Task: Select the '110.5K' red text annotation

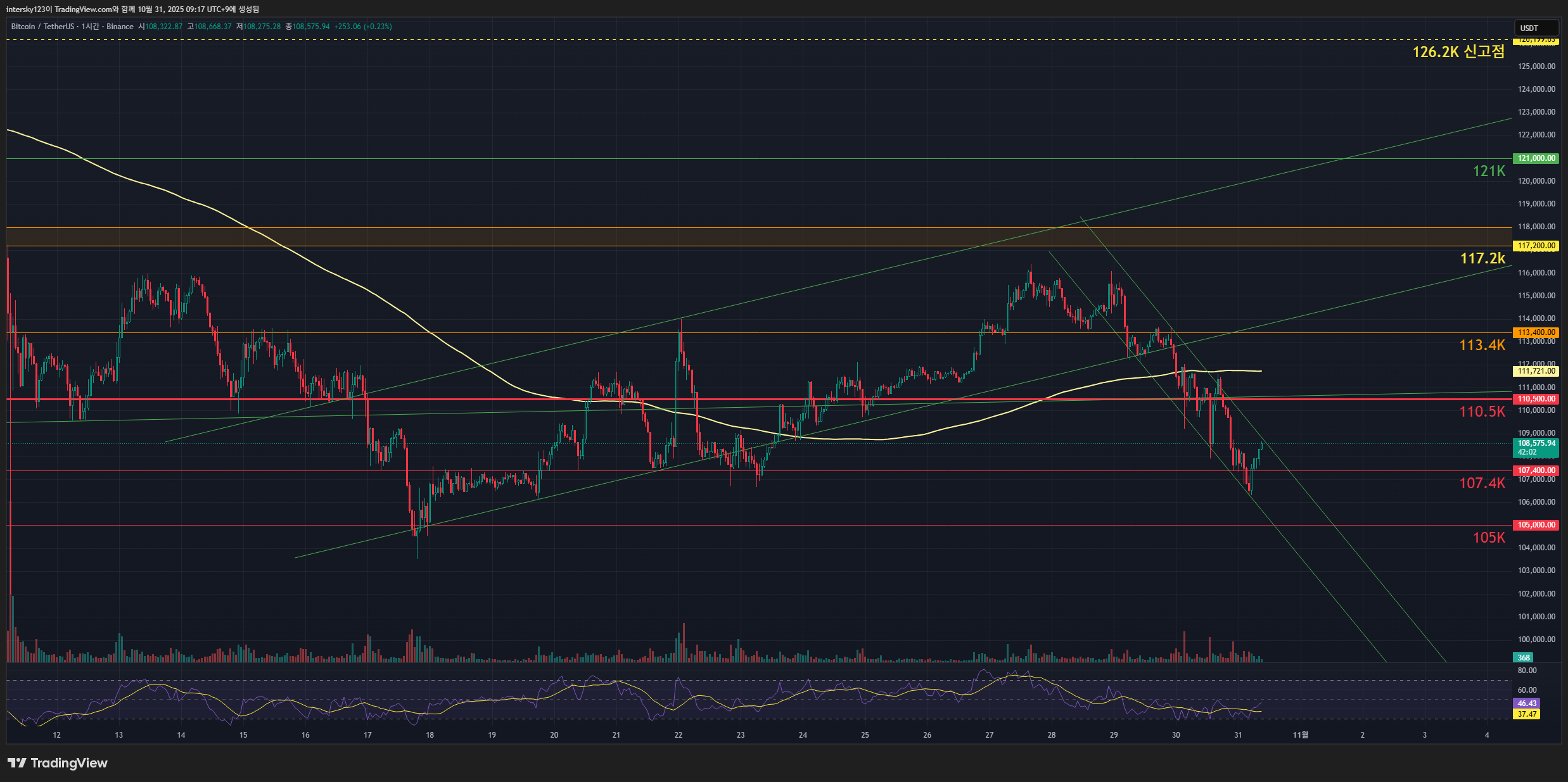Action: [x=1481, y=412]
